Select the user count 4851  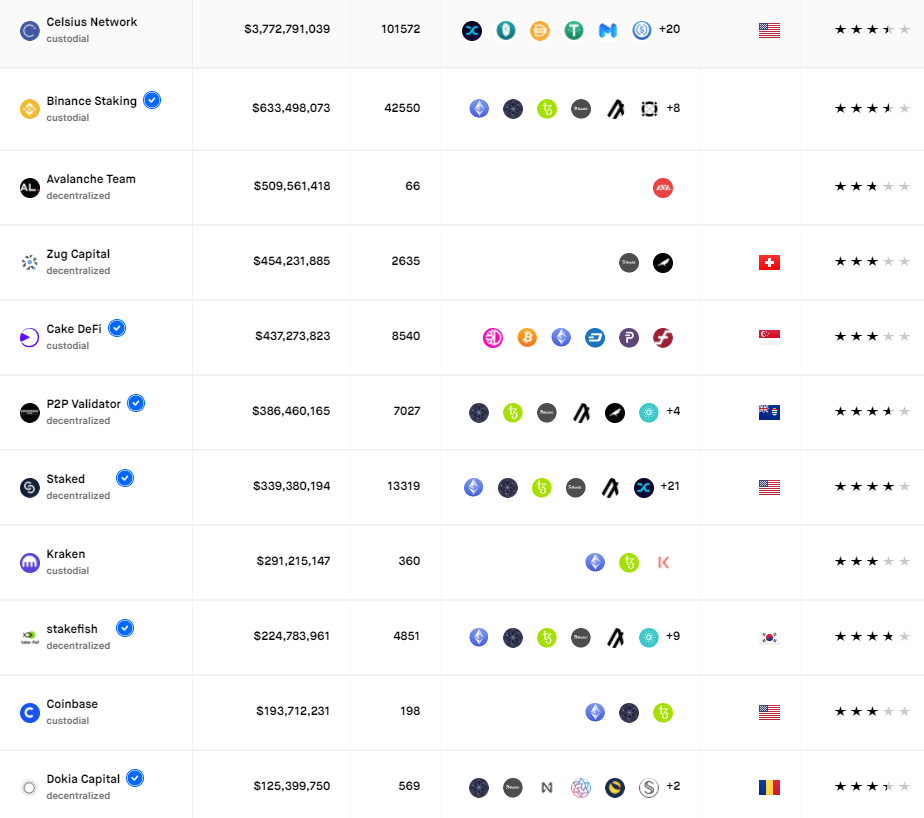coord(407,636)
